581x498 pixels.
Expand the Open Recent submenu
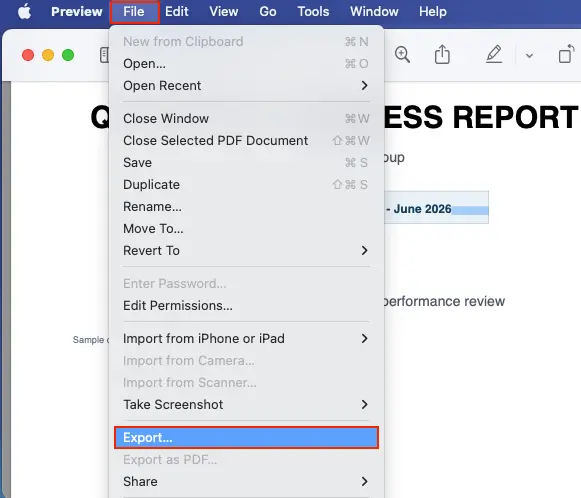[x=246, y=86]
